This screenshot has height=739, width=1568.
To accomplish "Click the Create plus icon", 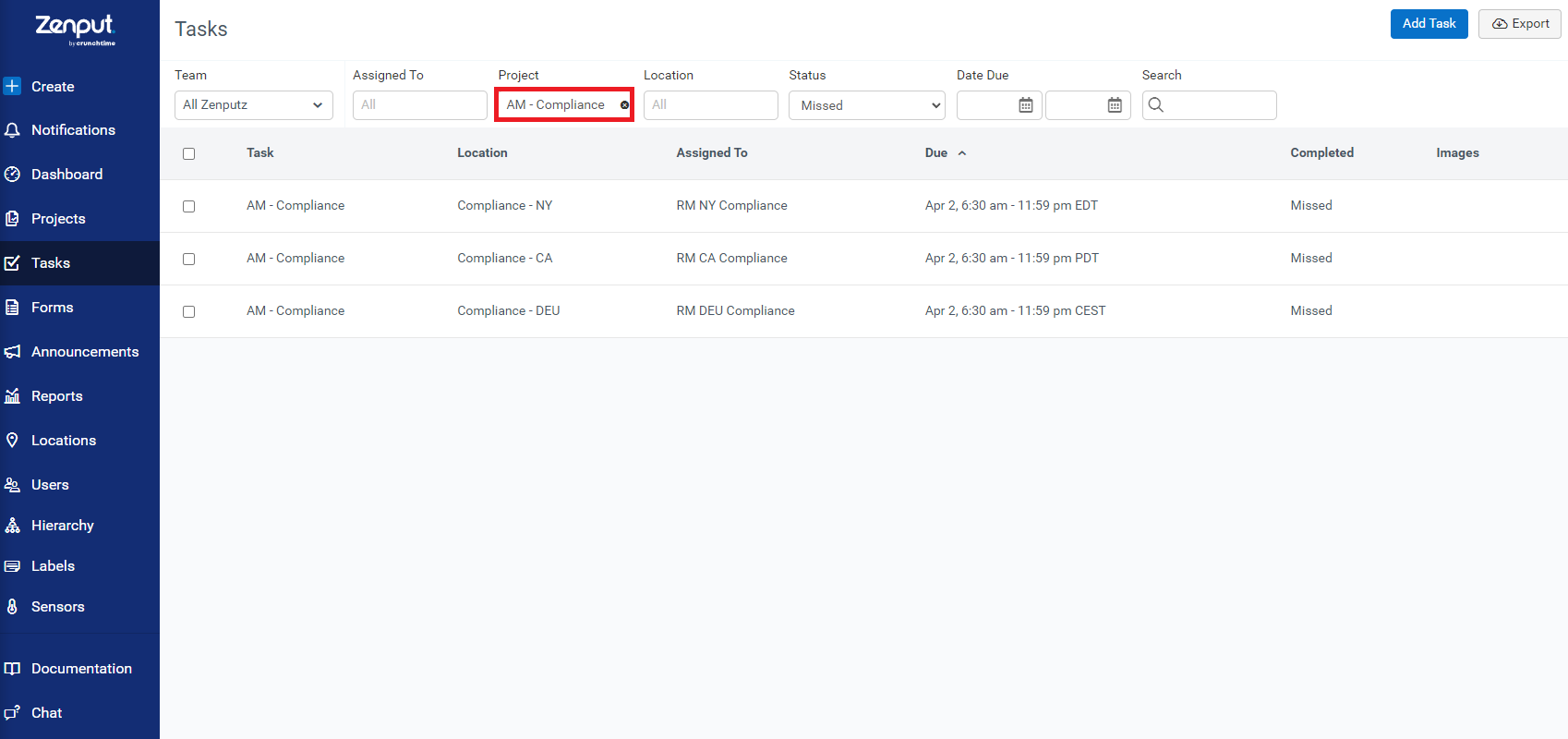I will click(12, 86).
